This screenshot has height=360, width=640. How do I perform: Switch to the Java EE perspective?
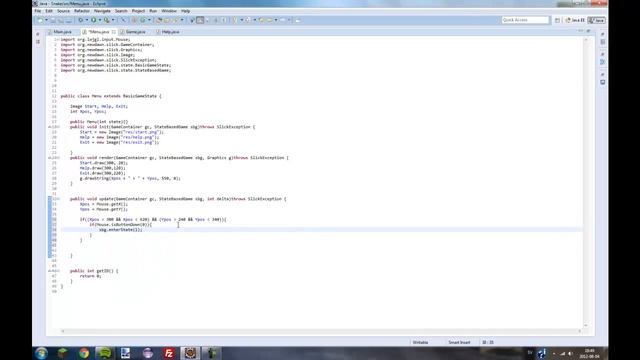pyautogui.click(x=575, y=20)
